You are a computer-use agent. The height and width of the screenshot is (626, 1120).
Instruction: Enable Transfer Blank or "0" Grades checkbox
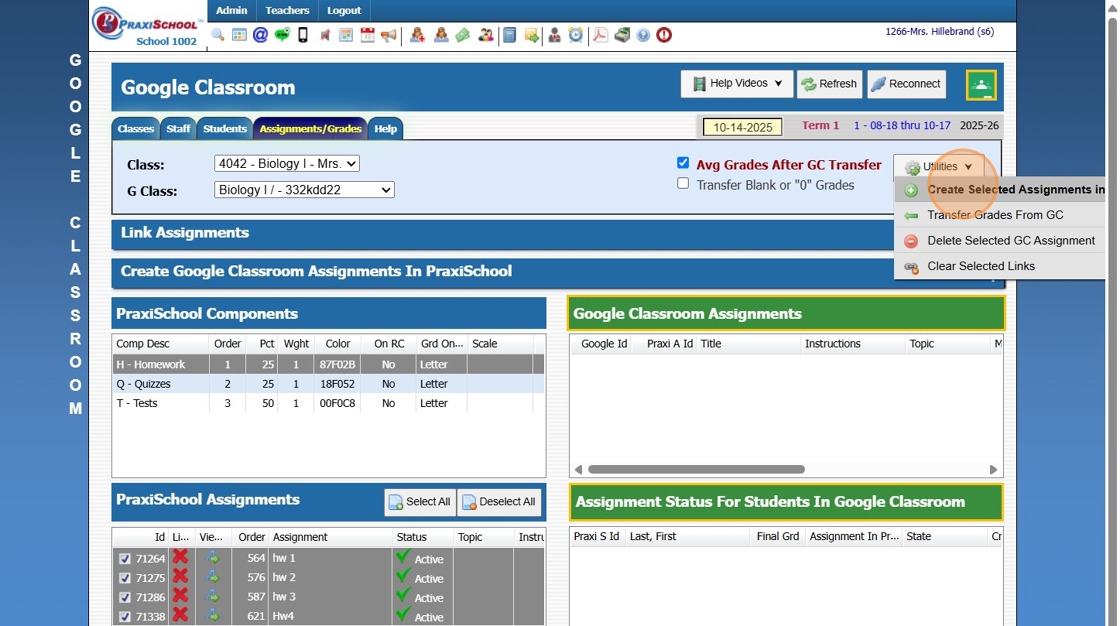pyautogui.click(x=683, y=184)
